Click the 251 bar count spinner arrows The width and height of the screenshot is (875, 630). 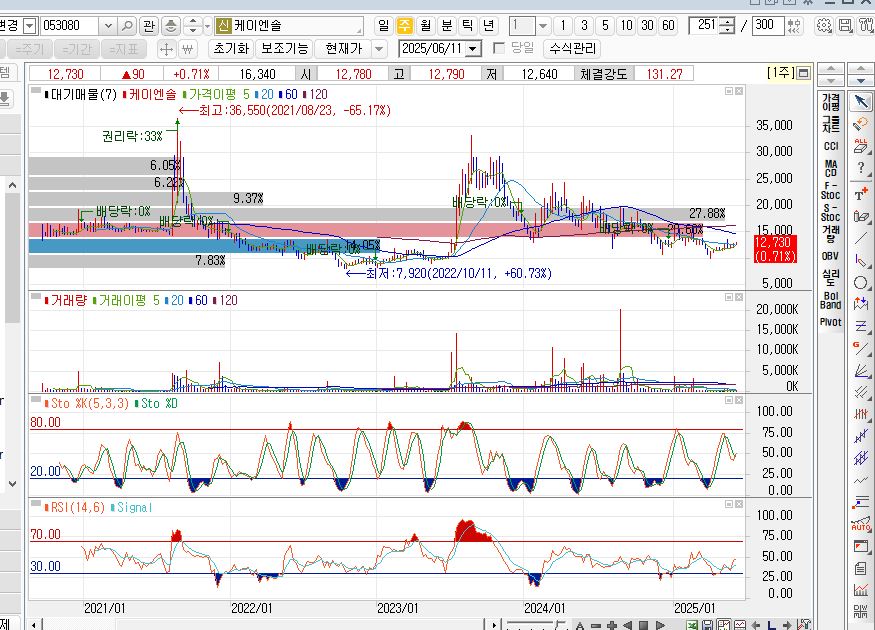tap(727, 26)
